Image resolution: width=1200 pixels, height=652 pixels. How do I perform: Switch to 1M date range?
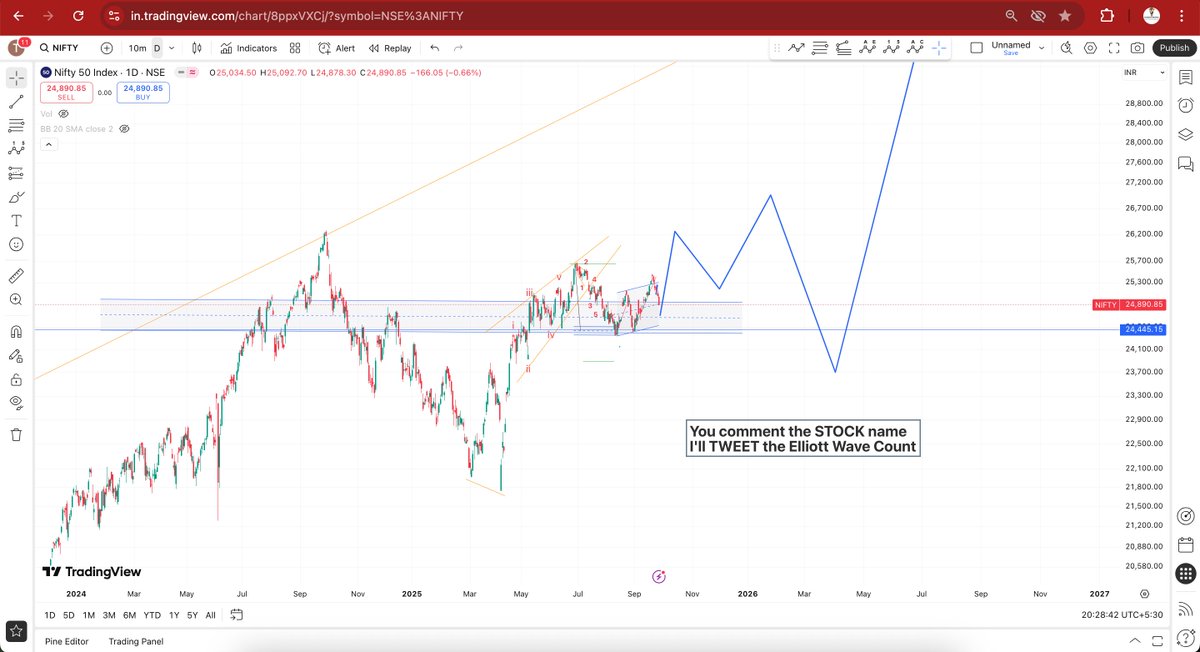89,615
